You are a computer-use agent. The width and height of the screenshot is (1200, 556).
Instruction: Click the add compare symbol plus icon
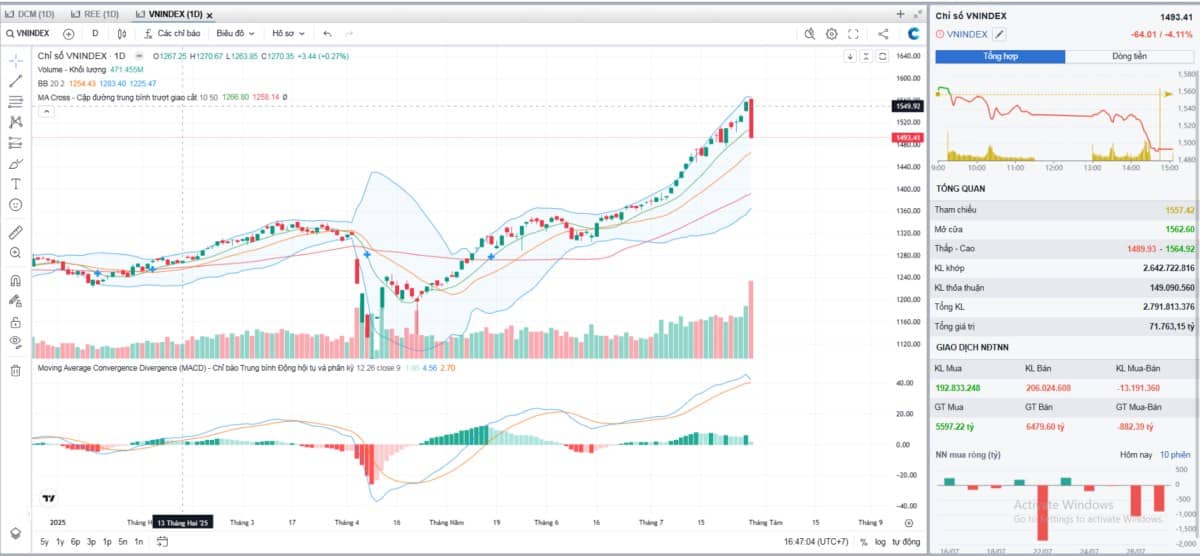(69, 33)
